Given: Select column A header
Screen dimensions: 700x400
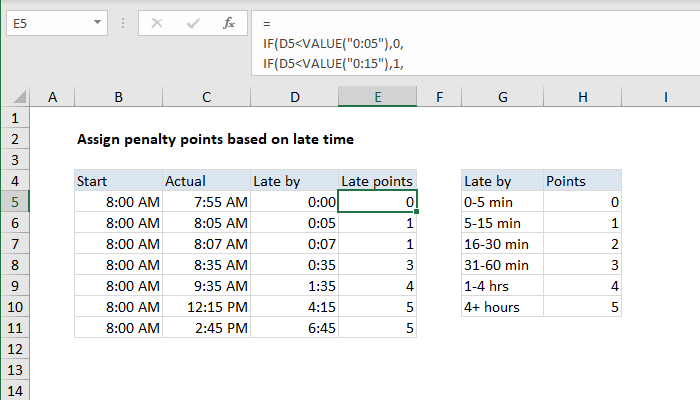Looking at the screenshot, I should point(52,97).
